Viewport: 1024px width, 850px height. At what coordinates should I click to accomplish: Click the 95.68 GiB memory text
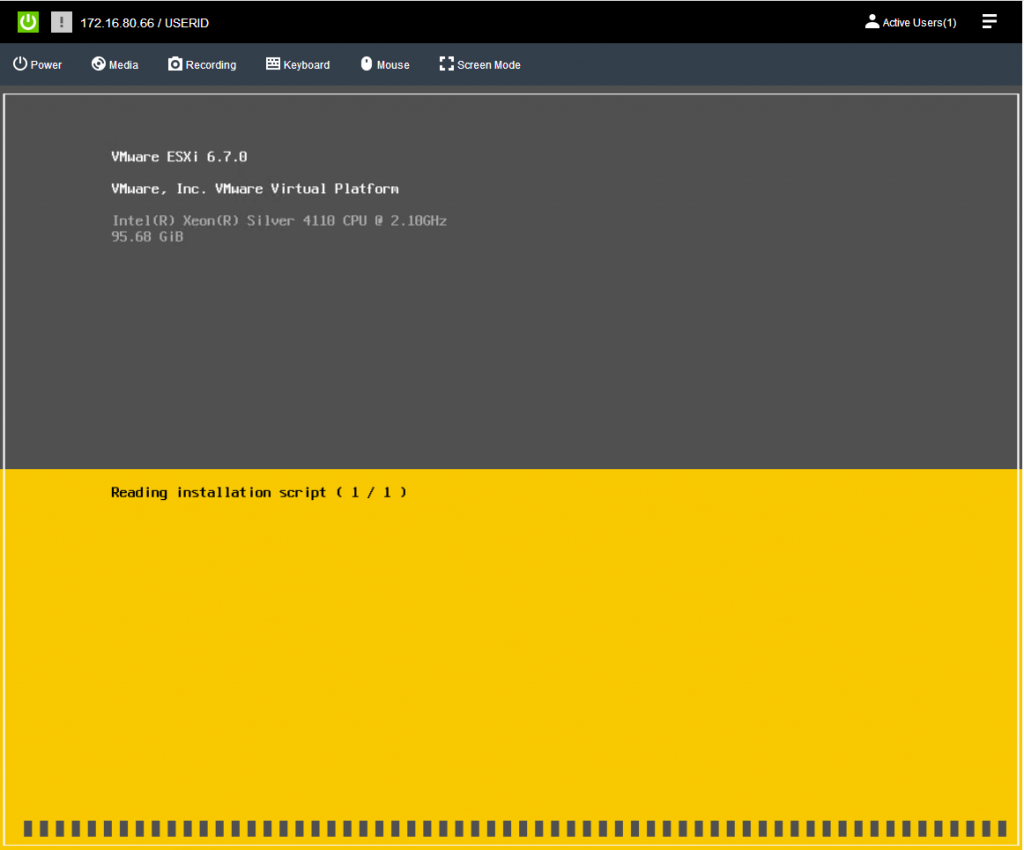tap(147, 237)
